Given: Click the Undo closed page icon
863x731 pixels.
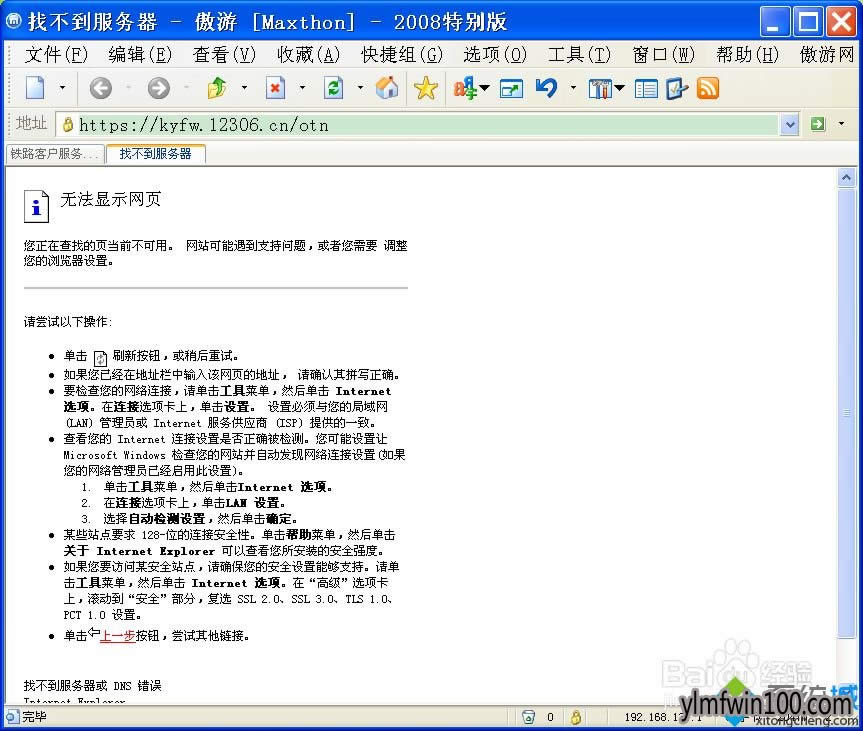Looking at the screenshot, I should (547, 88).
